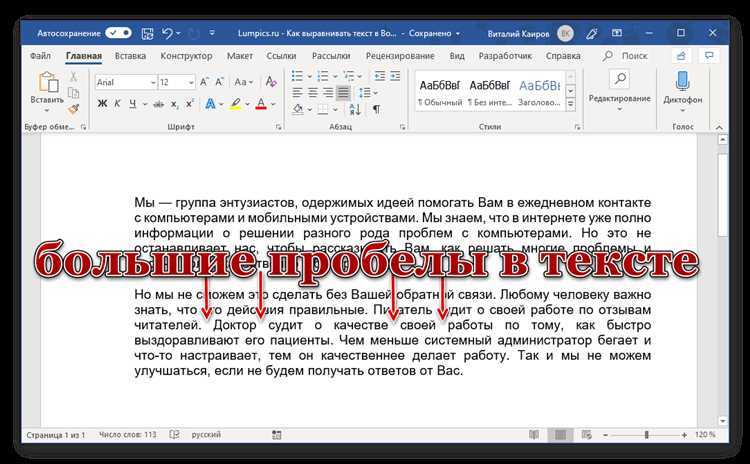This screenshot has height=464, width=750.
Task: Toggle strikethrough formatting
Action: (x=158, y=104)
